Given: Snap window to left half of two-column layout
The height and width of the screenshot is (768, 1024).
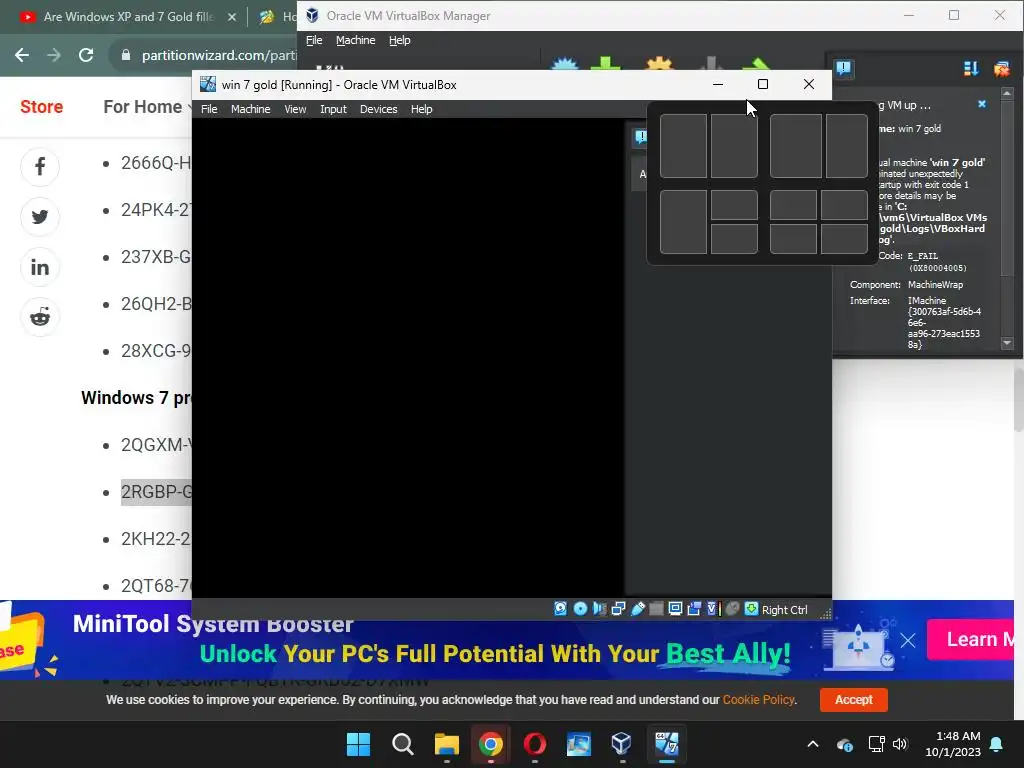Looking at the screenshot, I should 683,146.
